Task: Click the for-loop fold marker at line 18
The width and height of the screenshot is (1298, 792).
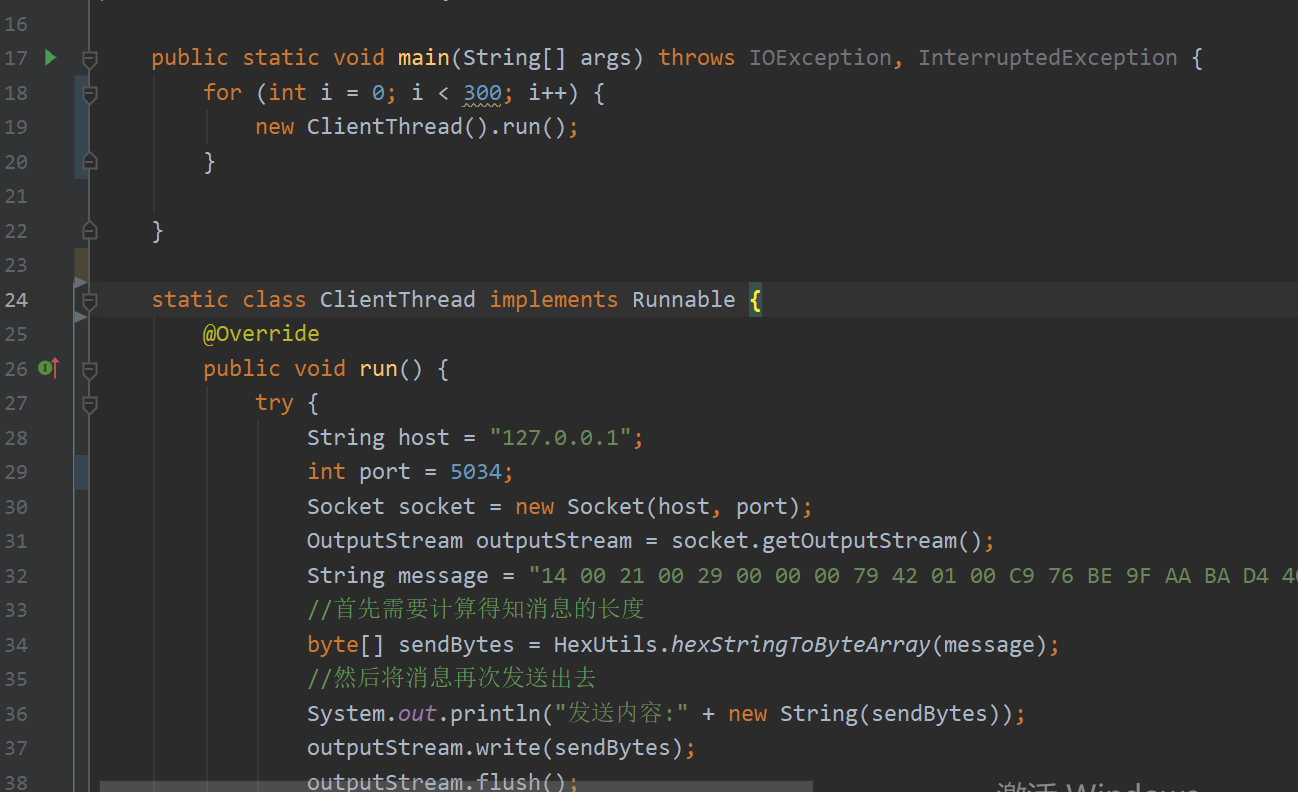Action: point(88,92)
